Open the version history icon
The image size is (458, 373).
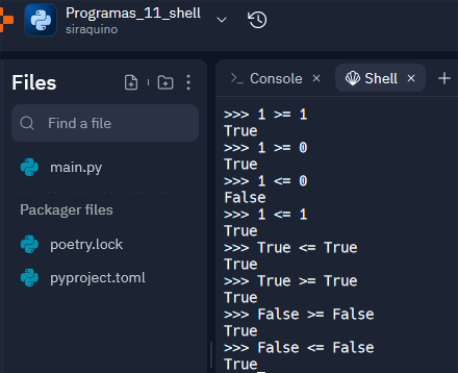click(257, 20)
